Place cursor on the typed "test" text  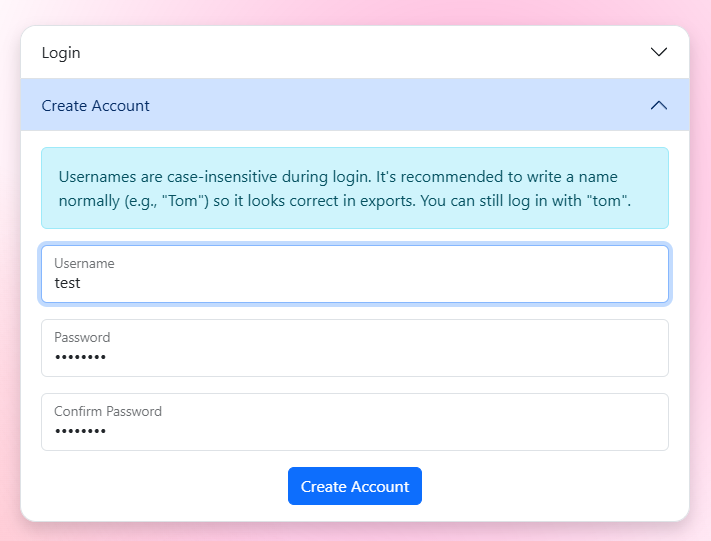[67, 283]
